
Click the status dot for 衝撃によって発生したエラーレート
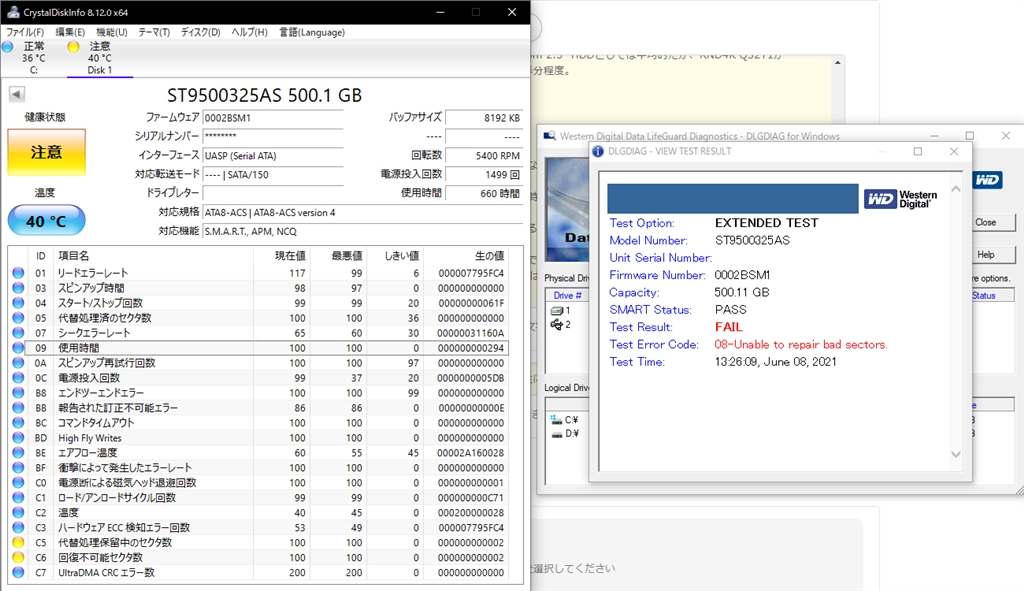tap(18, 468)
